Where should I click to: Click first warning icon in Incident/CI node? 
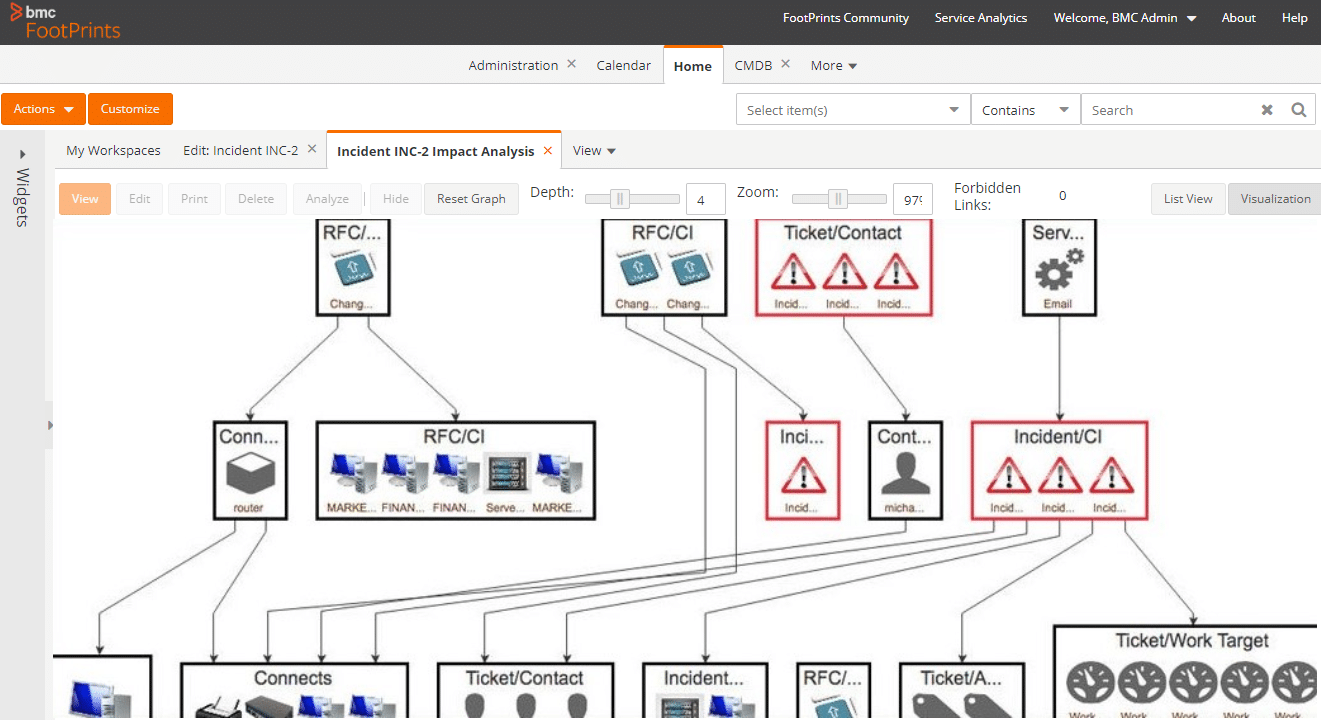click(1008, 476)
